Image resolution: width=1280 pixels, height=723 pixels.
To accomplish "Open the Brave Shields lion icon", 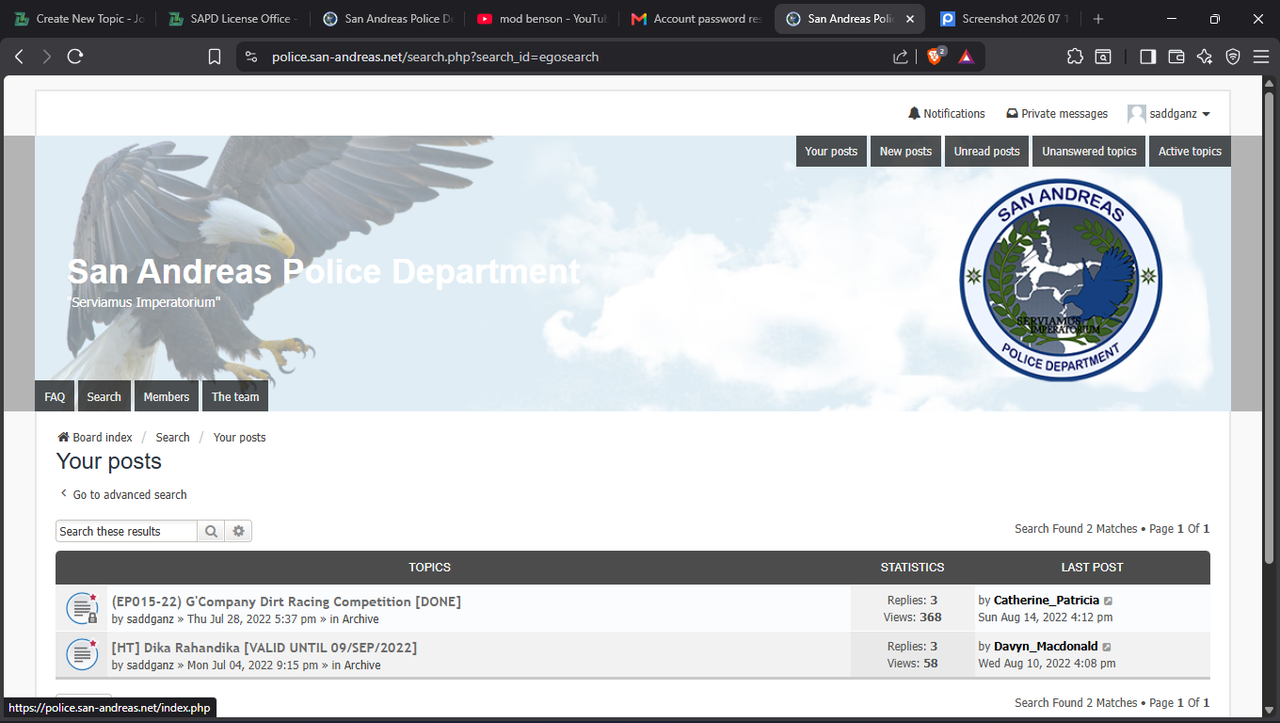I will [935, 57].
